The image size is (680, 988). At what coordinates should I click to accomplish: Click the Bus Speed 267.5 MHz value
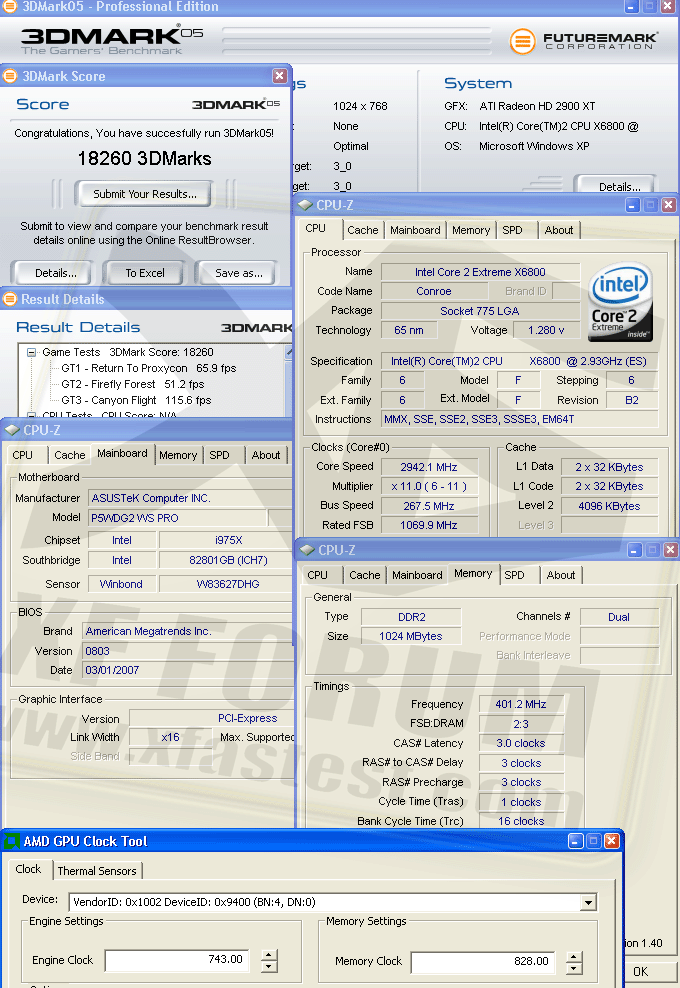(429, 506)
